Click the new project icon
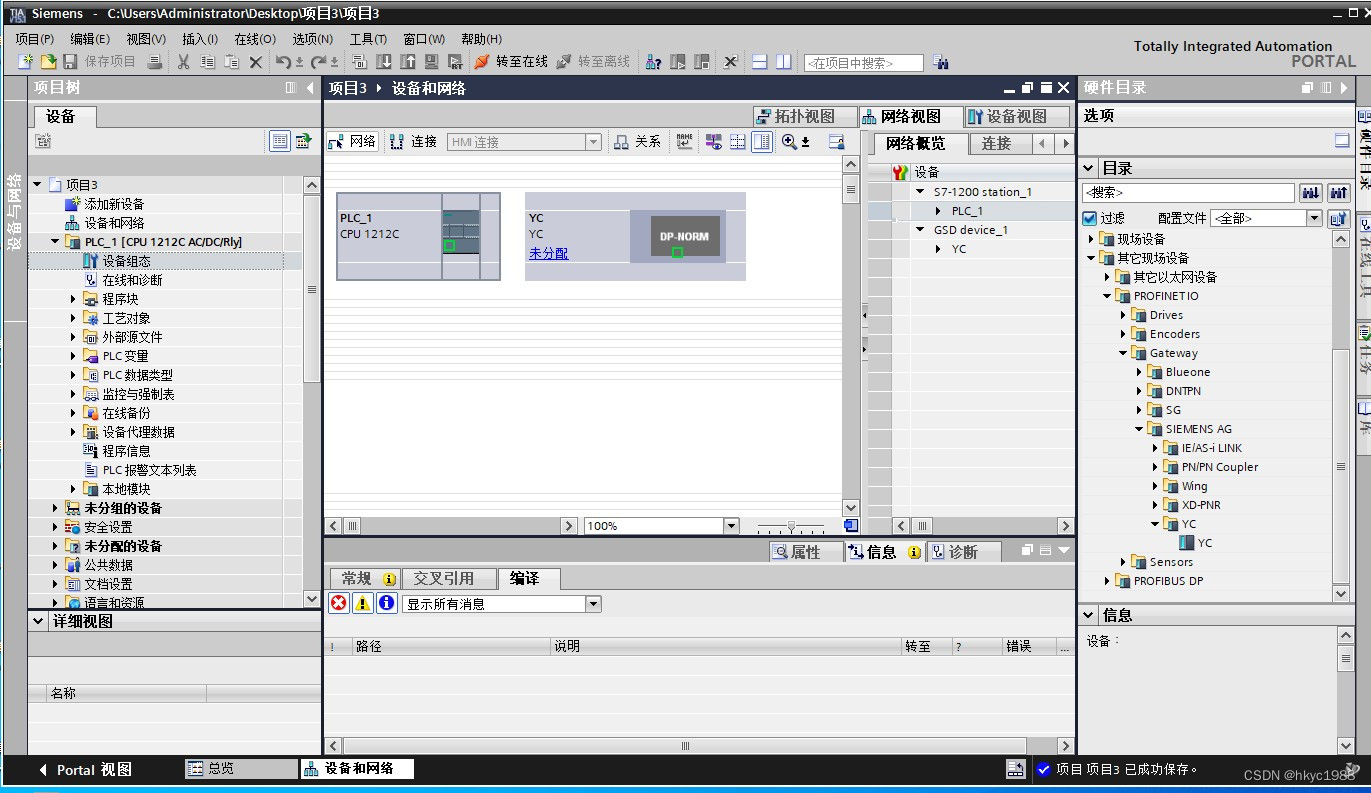Screen dimensions: 1371x793 point(26,62)
